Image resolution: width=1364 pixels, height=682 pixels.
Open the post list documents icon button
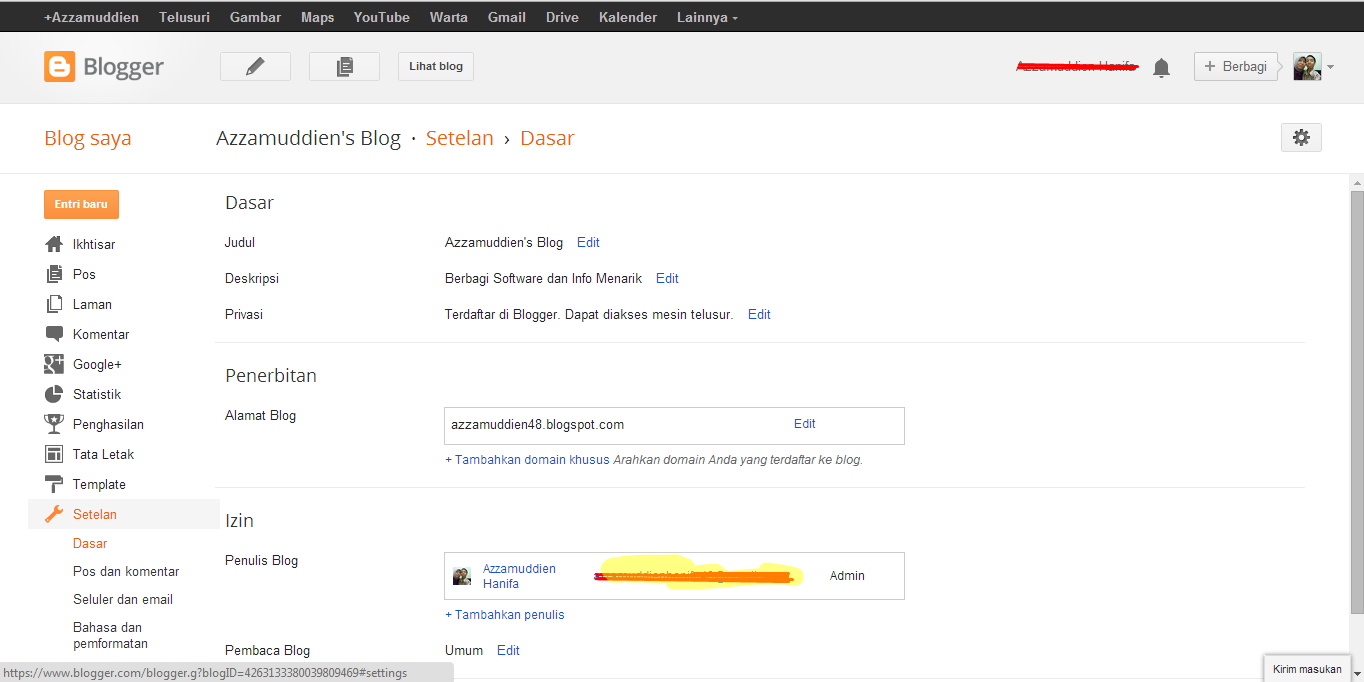tap(344, 66)
